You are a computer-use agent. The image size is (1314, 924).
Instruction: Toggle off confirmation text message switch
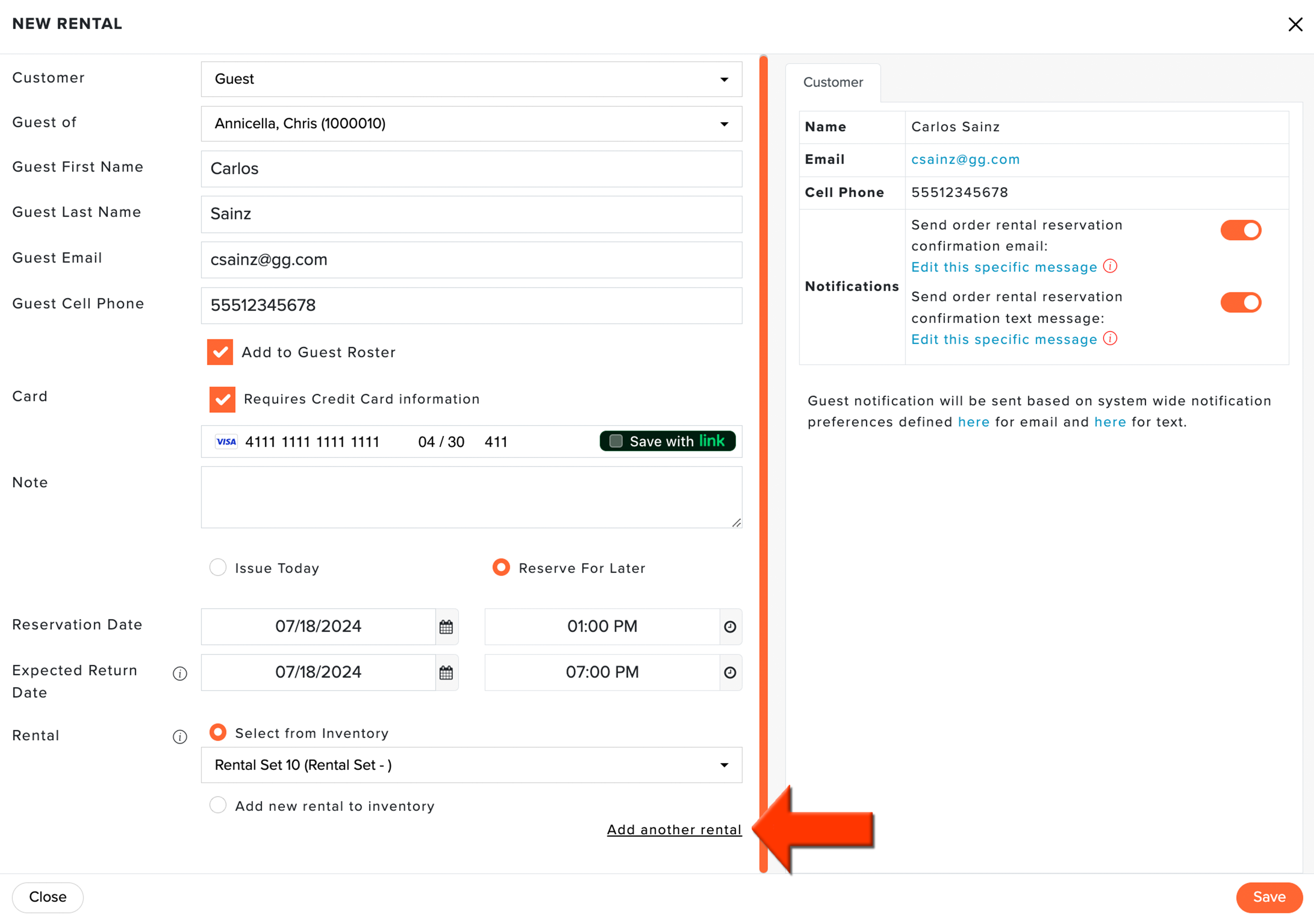pyautogui.click(x=1241, y=302)
